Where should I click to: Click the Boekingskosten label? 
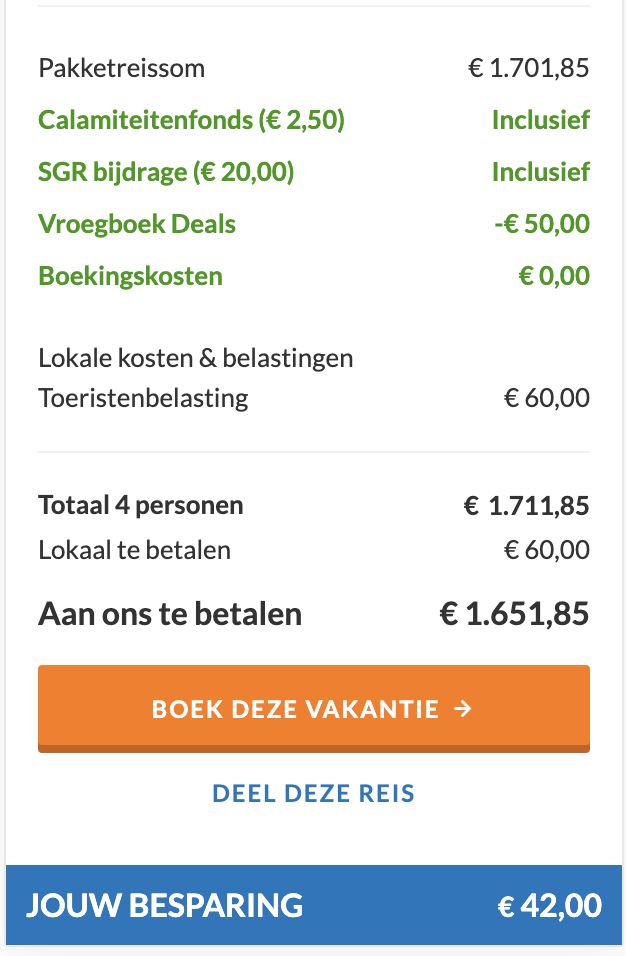point(130,276)
